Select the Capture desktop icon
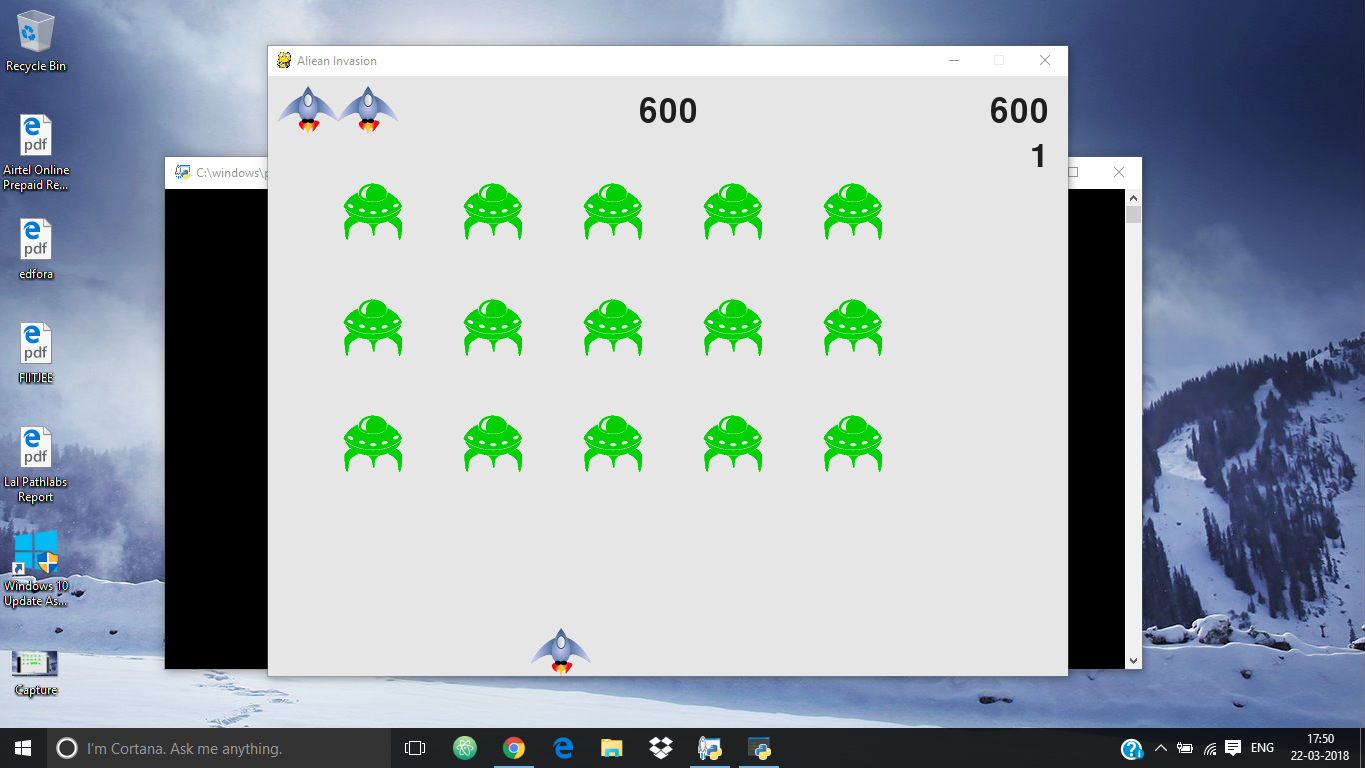This screenshot has height=768, width=1365. [36, 673]
